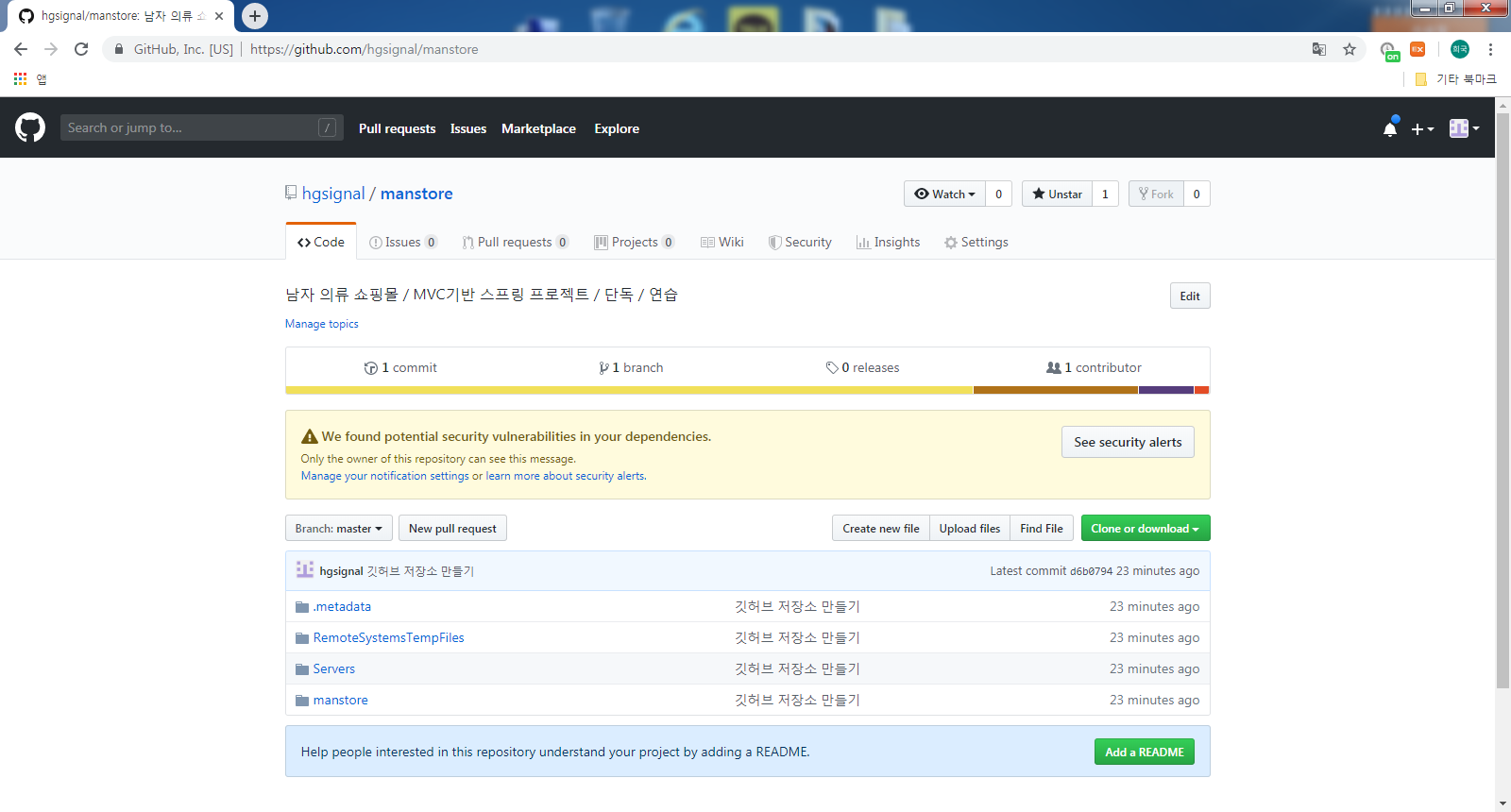Open the RemoteSystemsTempFiles folder
1511x812 pixels.
[389, 638]
